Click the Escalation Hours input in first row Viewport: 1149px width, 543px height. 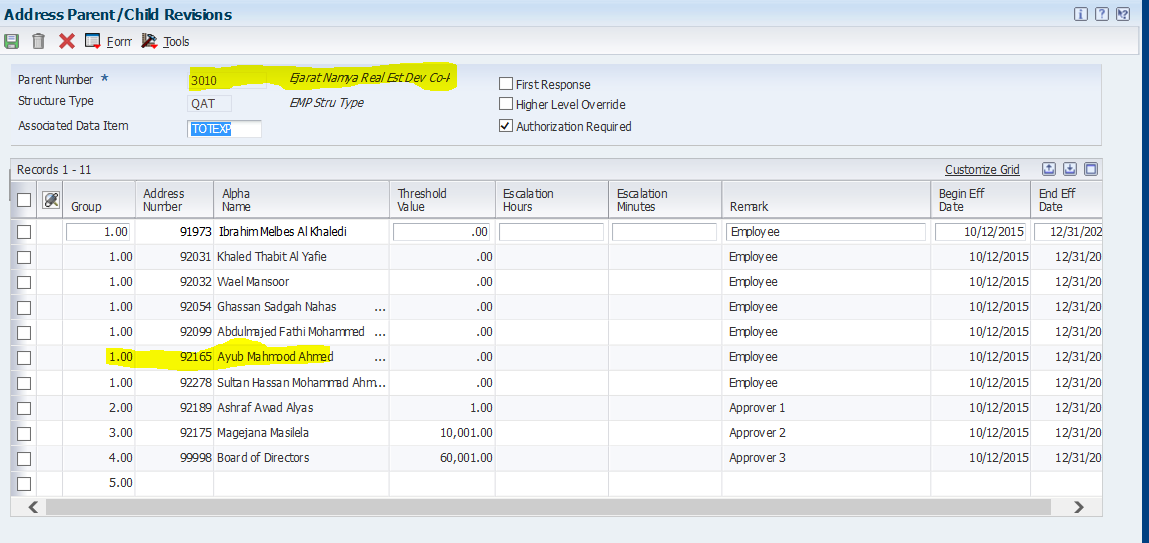[x=551, y=232]
